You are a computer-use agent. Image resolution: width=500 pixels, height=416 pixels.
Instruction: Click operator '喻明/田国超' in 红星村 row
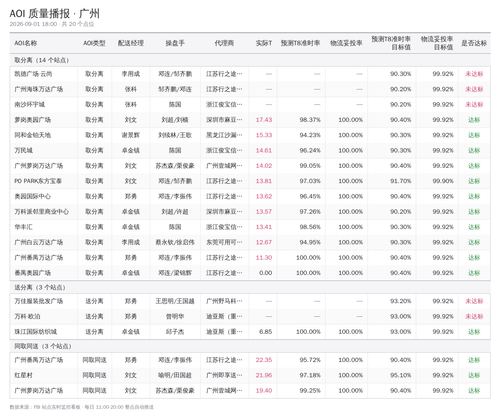175,375
